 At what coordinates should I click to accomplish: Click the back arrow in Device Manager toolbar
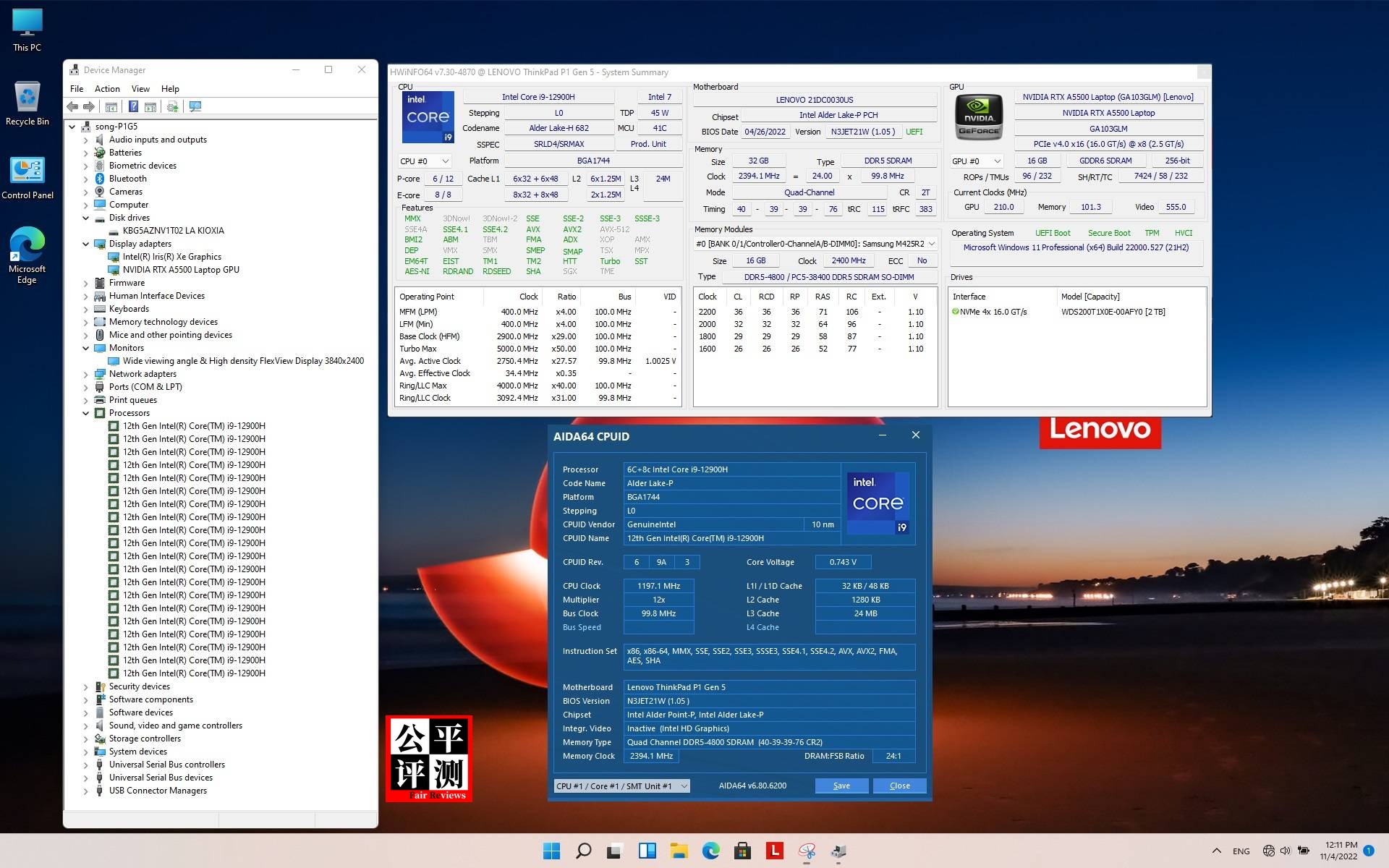tap(72, 106)
